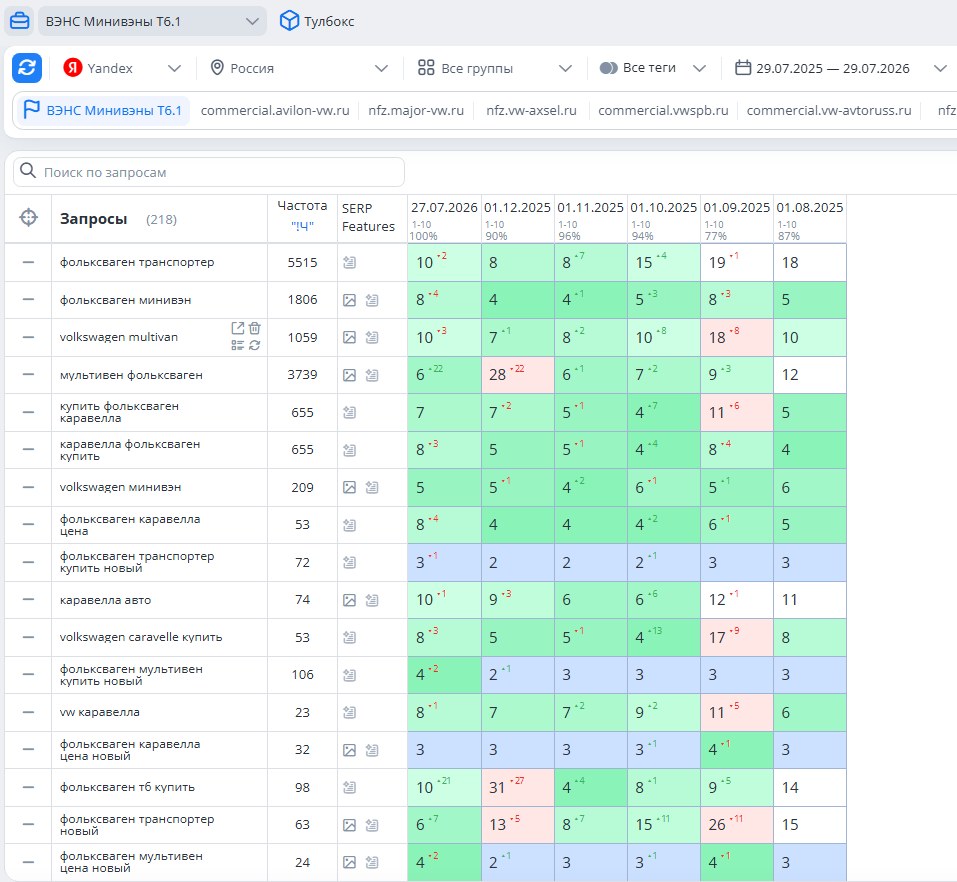Click the blue refresh positions button
The height and width of the screenshot is (882, 957).
pyautogui.click(x=27, y=68)
